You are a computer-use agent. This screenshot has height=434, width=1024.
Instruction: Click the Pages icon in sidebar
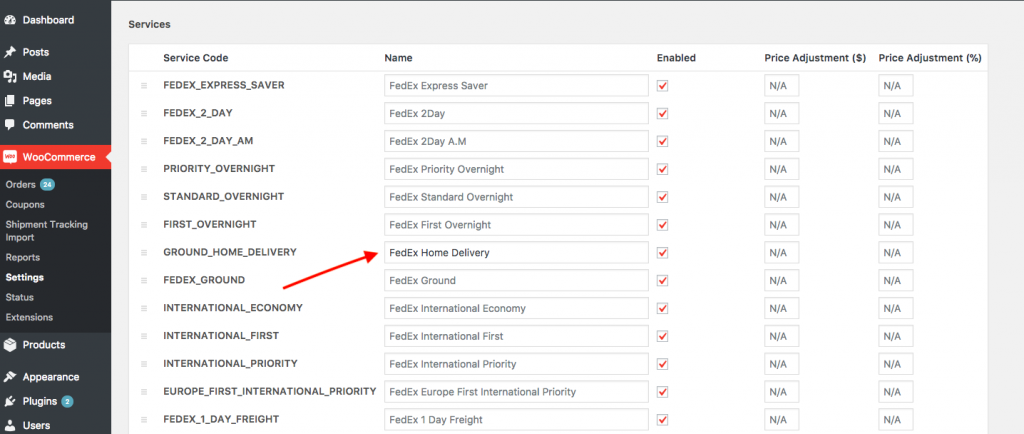(x=9, y=101)
